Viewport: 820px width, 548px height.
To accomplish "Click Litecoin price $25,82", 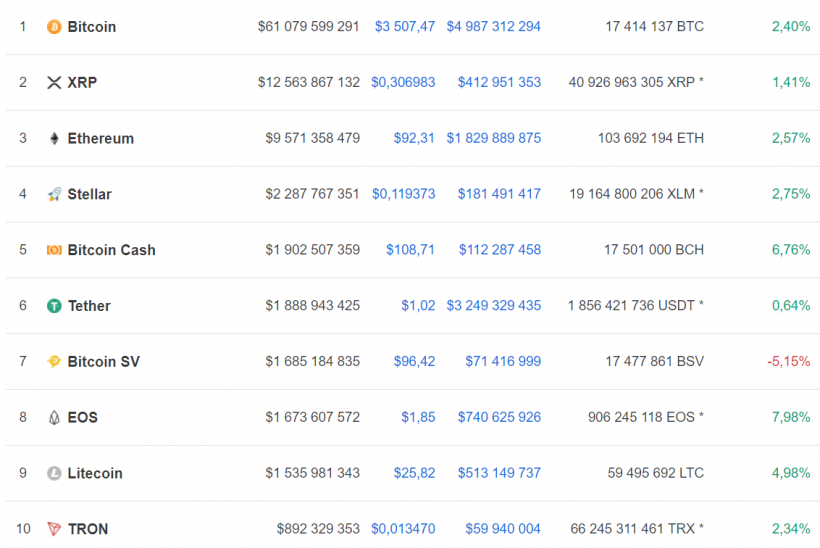I will (414, 473).
